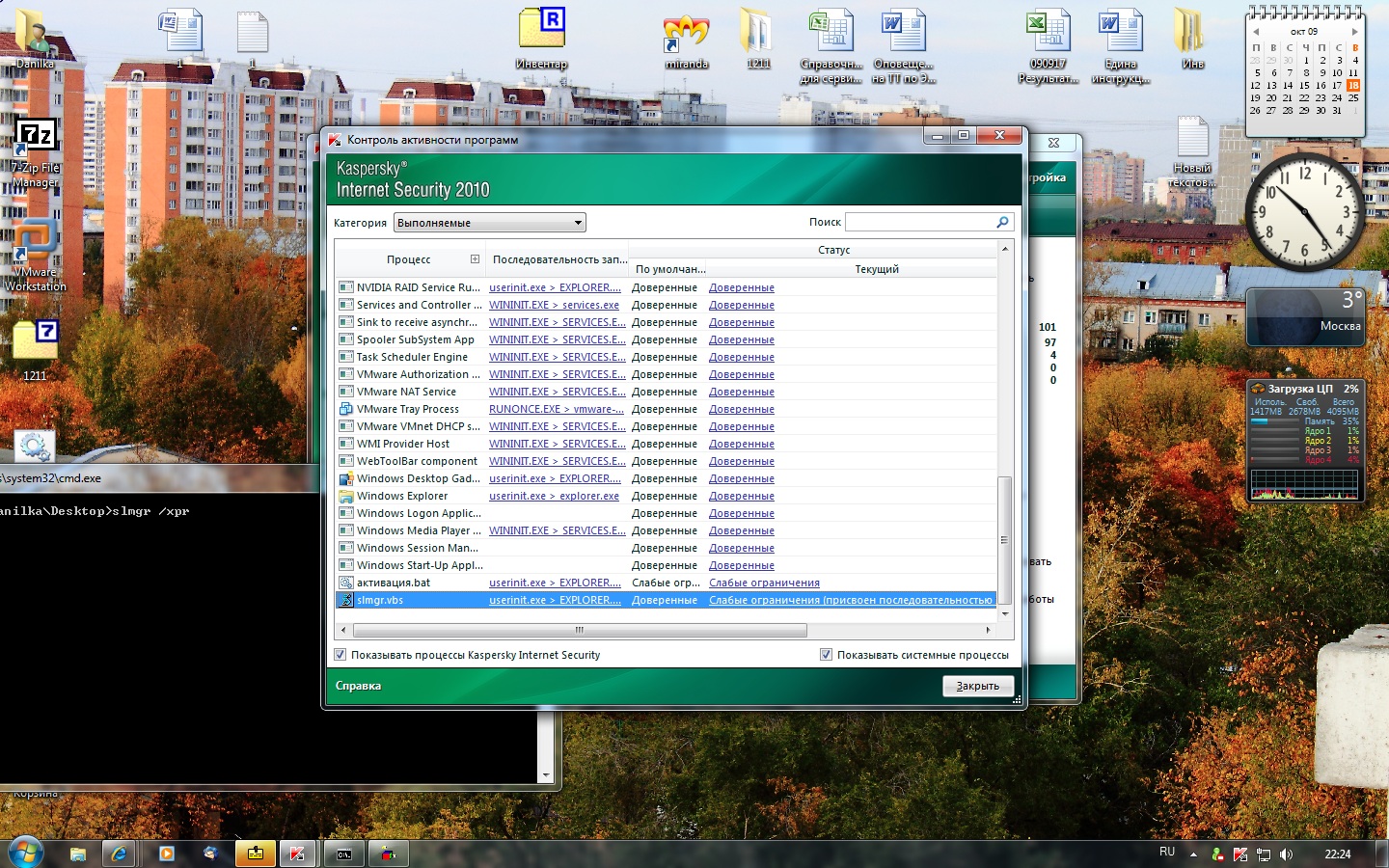Switch to cmd.exe taskbar button
The image size is (1389, 868).
coord(343,854)
